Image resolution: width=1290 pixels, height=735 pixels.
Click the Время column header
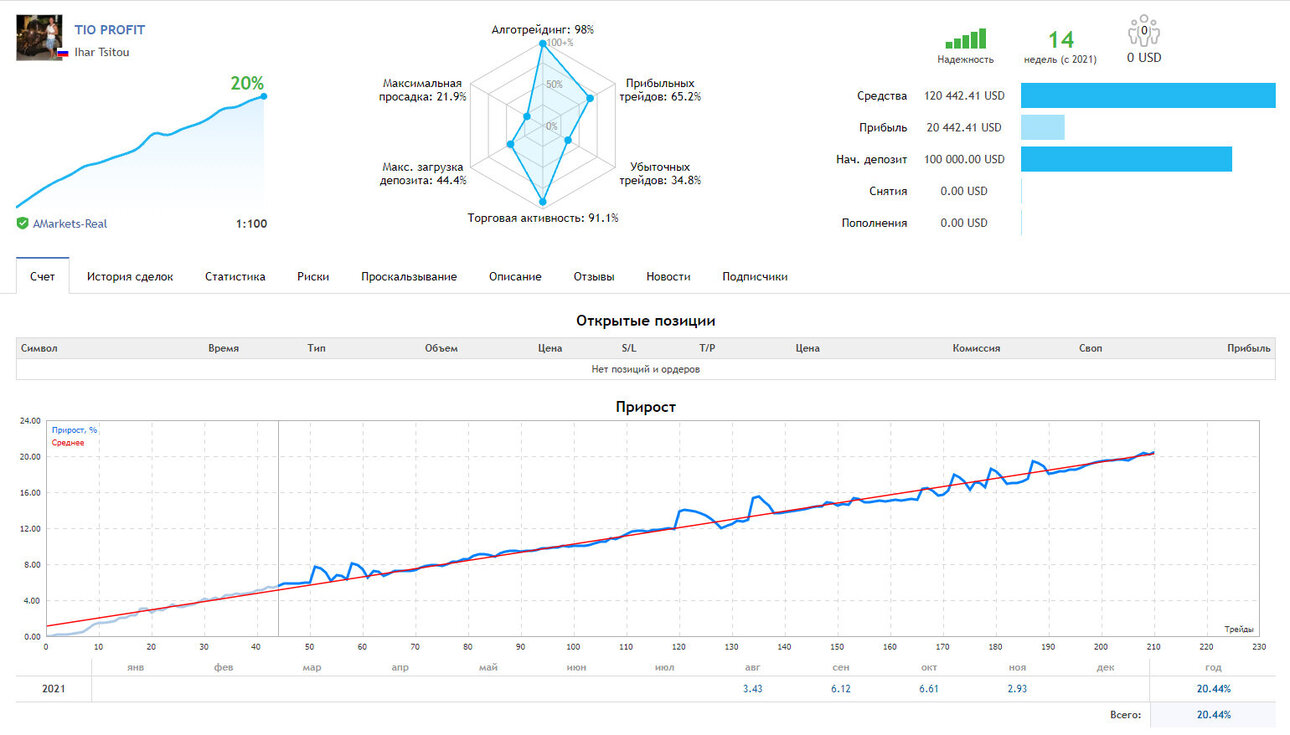click(224, 348)
